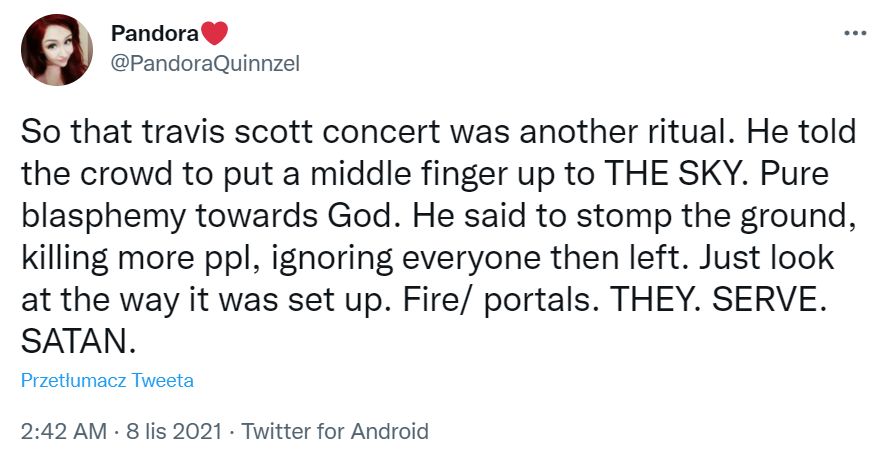This screenshot has height=462, width=892.
Task: Click the tweet text starting 'So that travis scott'
Action: tap(439, 237)
